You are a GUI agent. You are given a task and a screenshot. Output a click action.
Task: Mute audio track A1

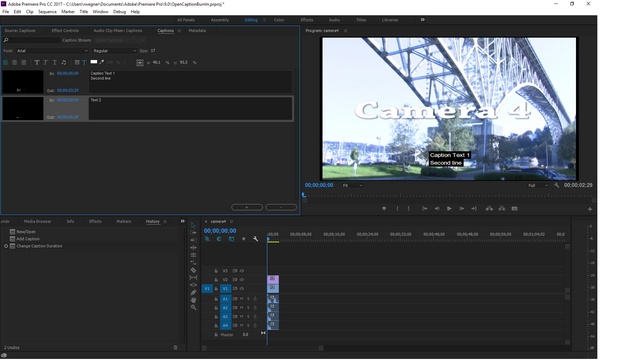(241, 299)
